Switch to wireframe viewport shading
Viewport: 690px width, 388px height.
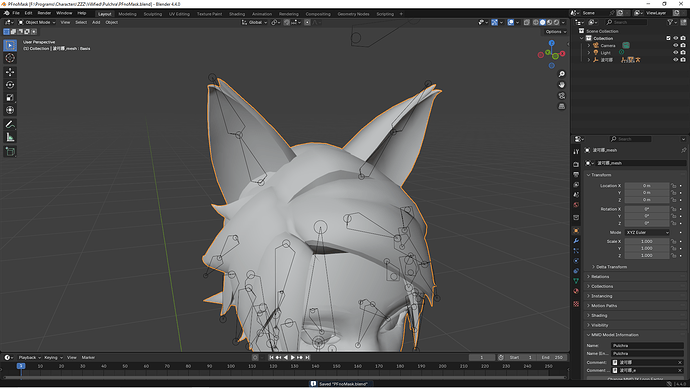(x=536, y=22)
